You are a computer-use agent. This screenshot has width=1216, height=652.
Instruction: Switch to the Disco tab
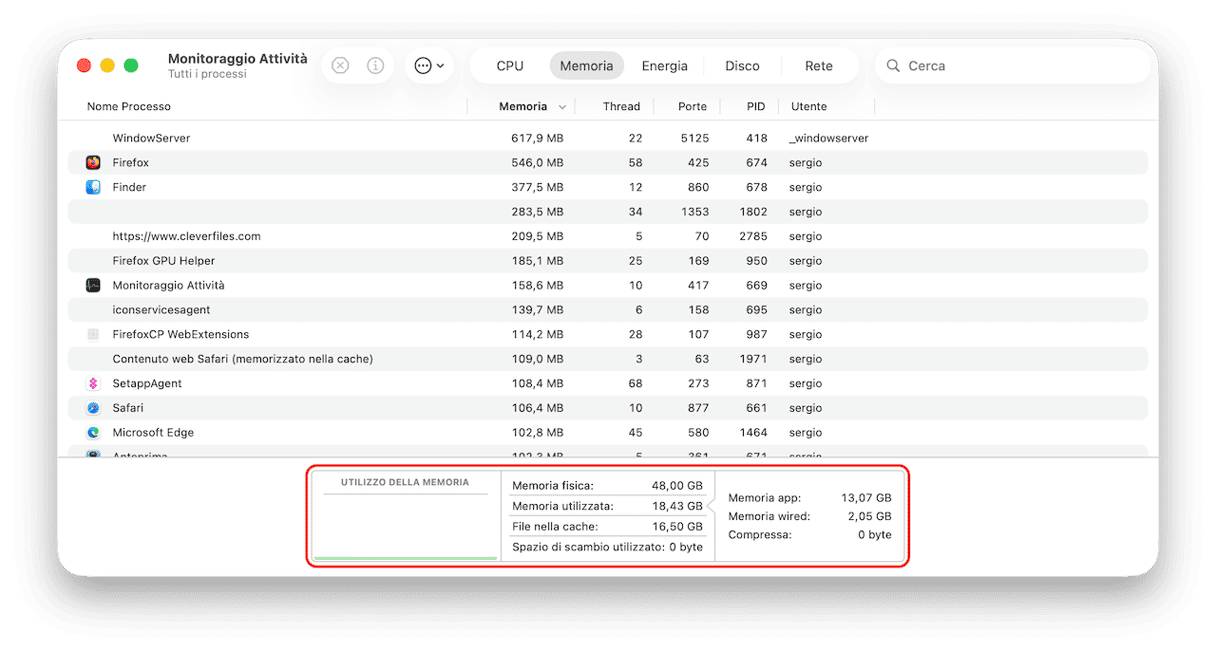click(x=742, y=66)
